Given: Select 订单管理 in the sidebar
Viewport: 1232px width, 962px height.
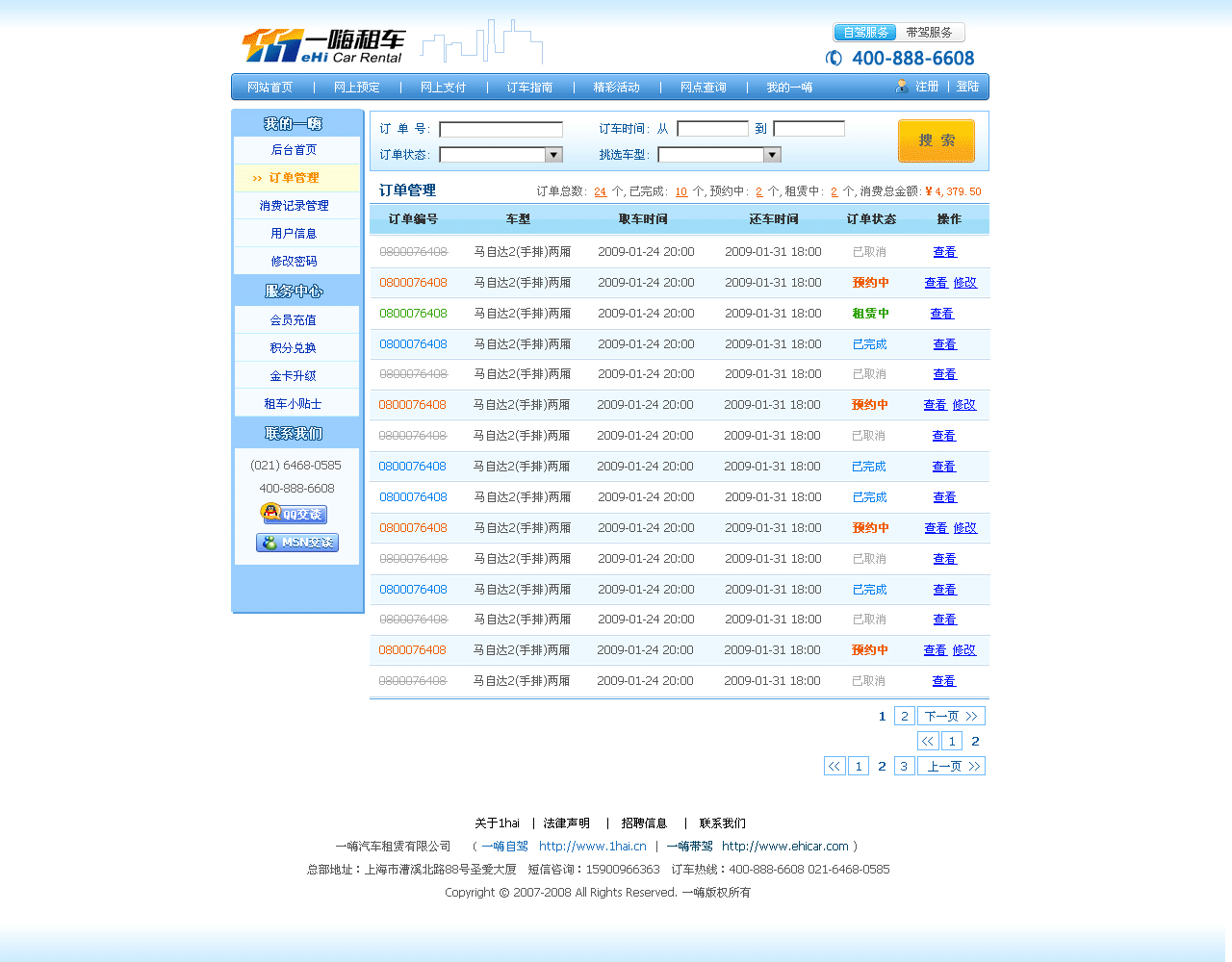Looking at the screenshot, I should [x=296, y=178].
